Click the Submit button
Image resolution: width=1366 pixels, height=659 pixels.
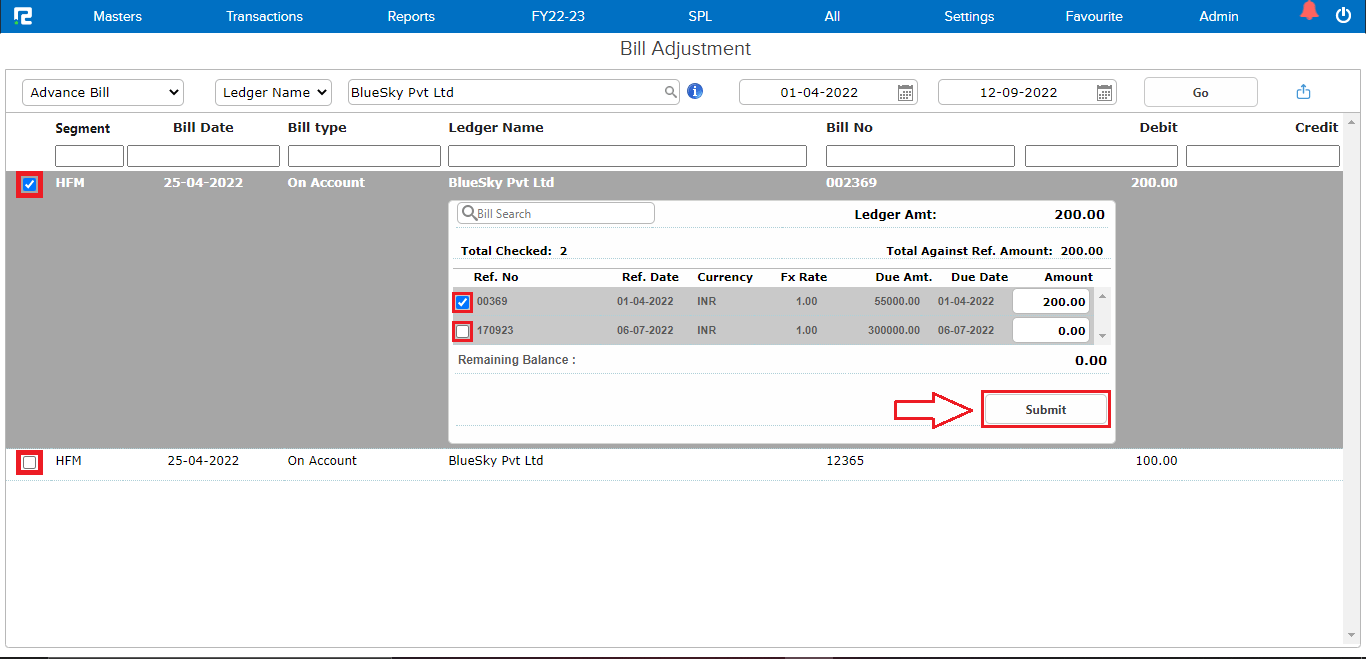click(1045, 410)
